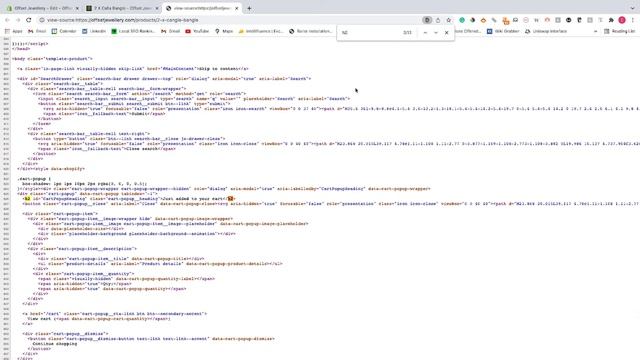Click the share page icon in address bar
640x360 pixels.
(x=438, y=20)
